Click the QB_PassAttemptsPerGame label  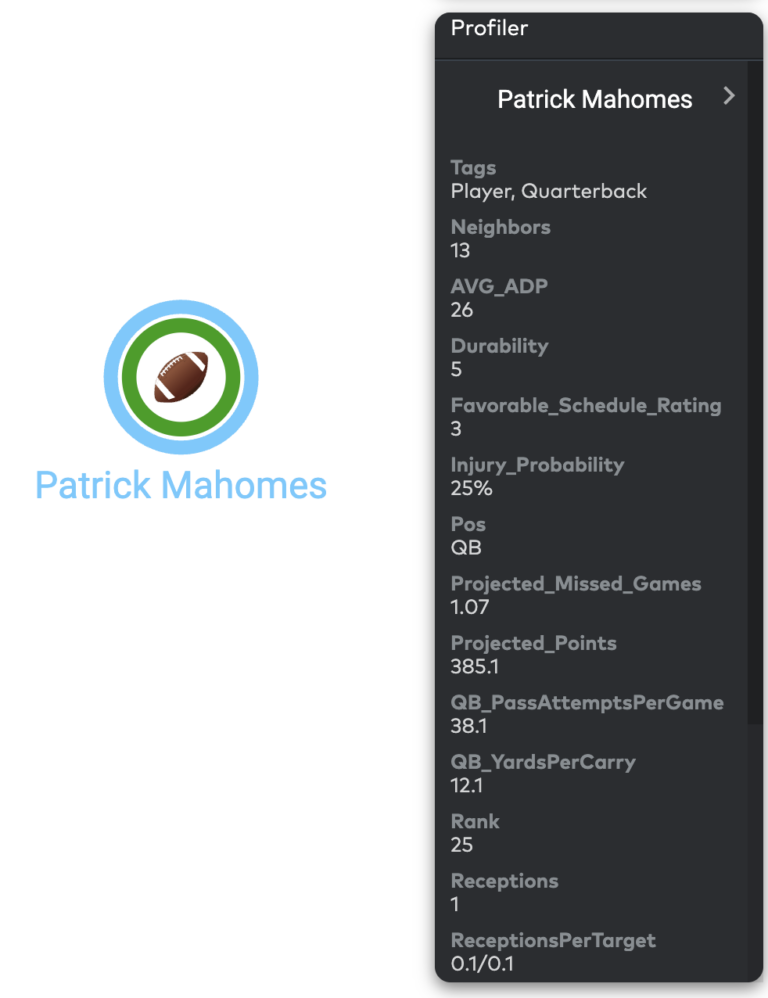(587, 703)
